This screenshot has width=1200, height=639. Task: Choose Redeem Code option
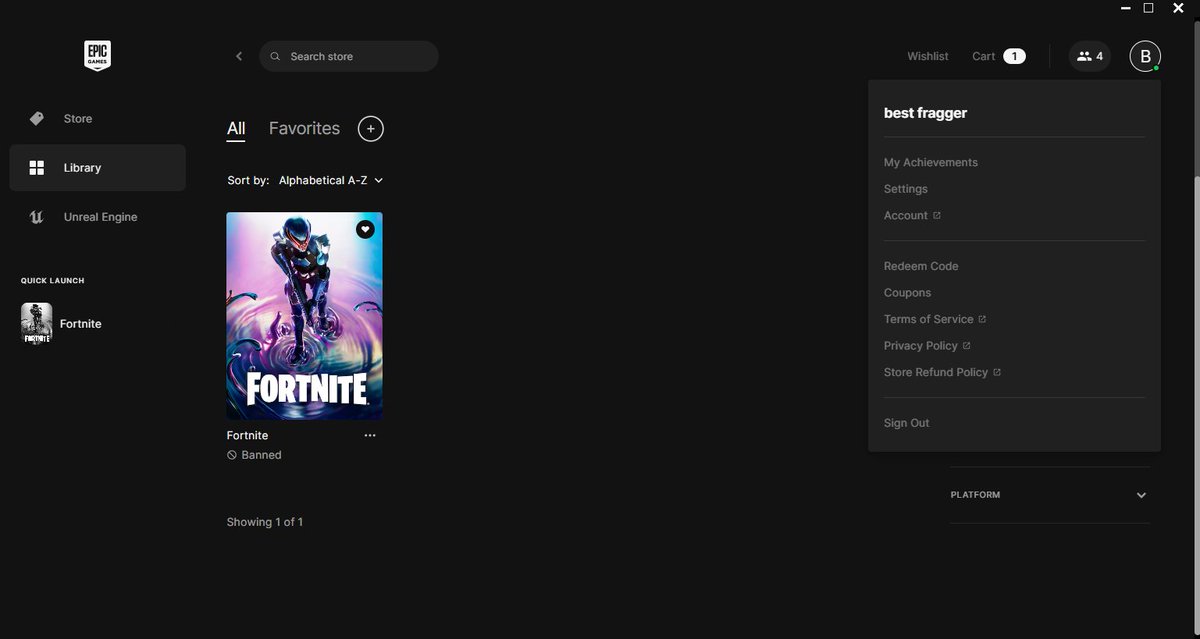[921, 266]
